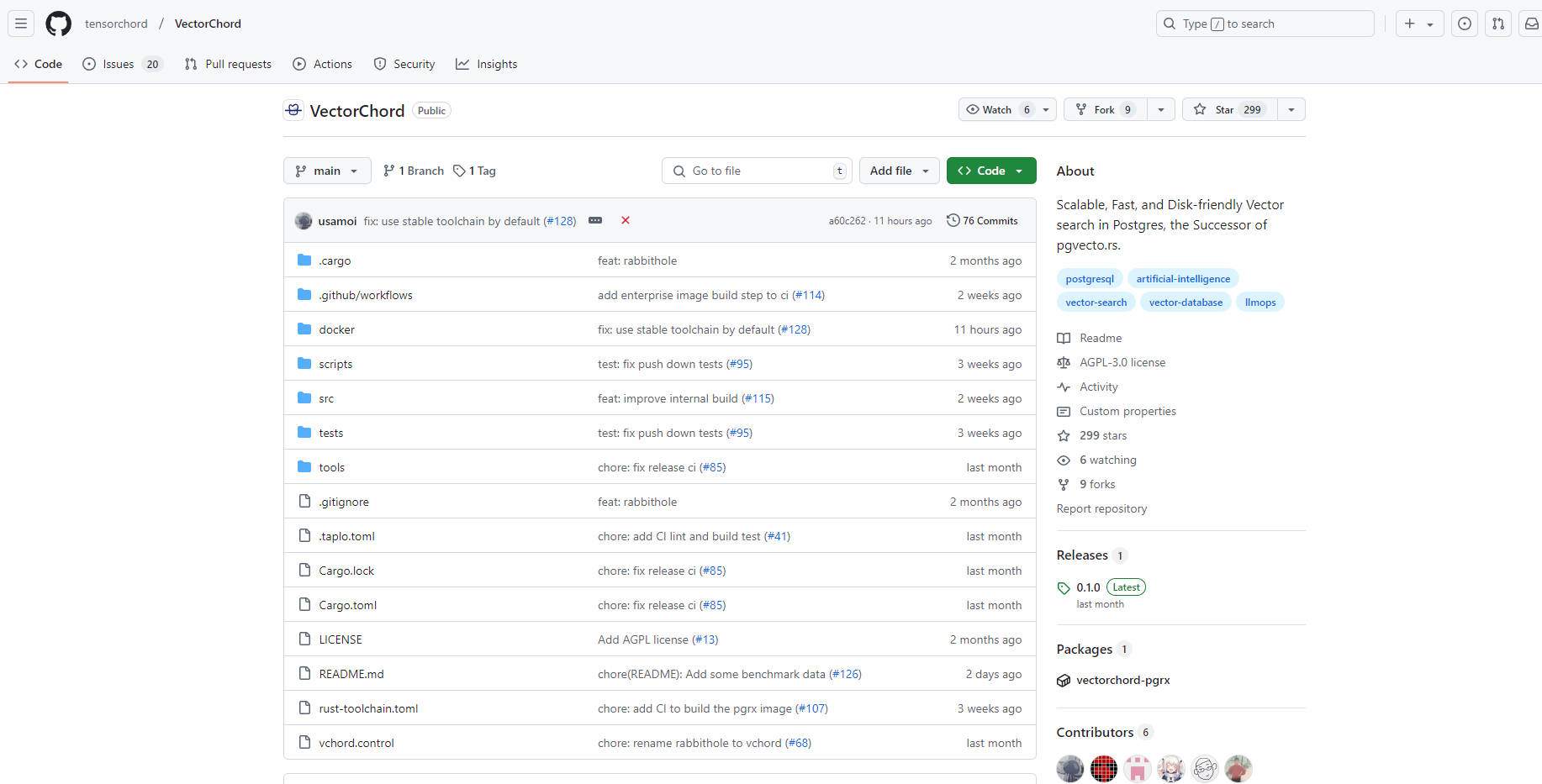This screenshot has height=784, width=1542.
Task: Click the GitHub logo home icon
Action: click(x=58, y=24)
